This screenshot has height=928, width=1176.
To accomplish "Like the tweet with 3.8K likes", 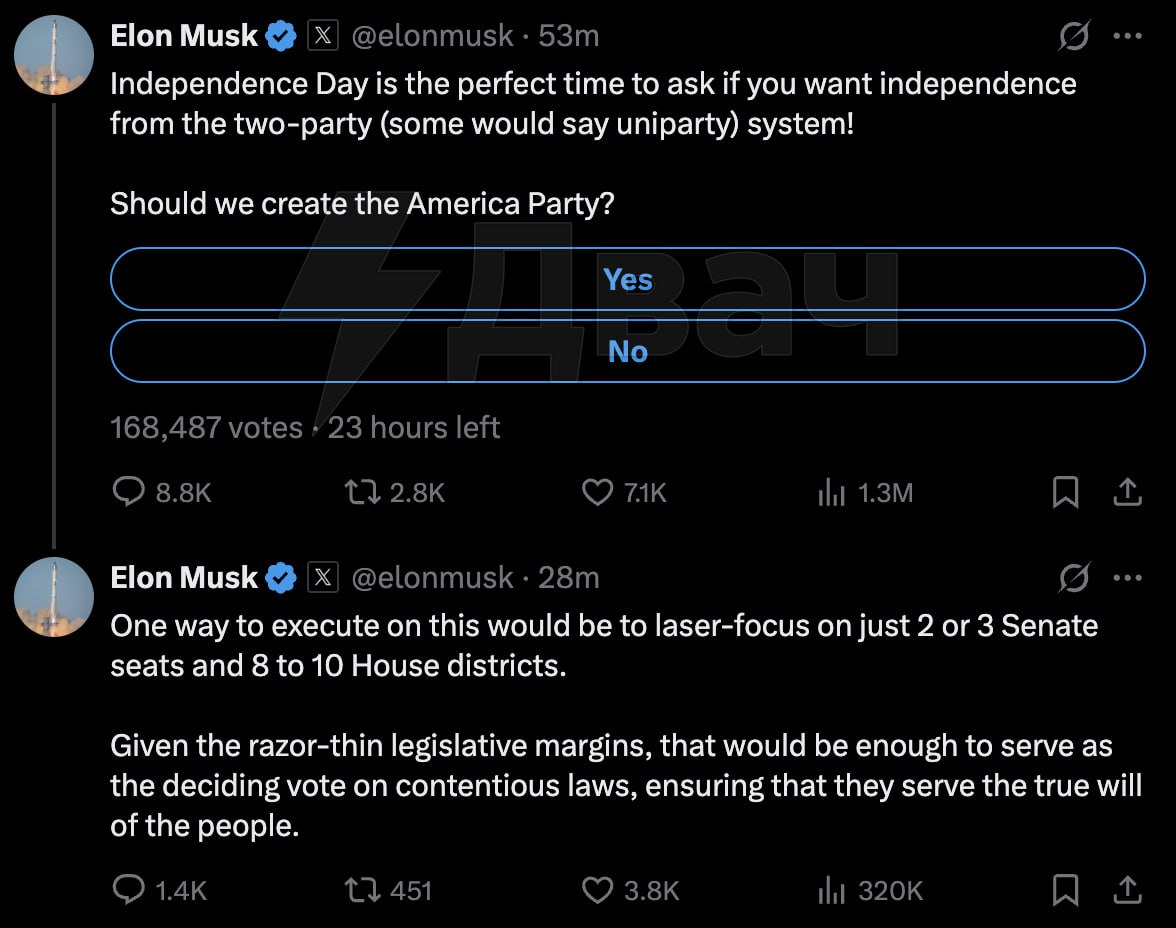I will click(630, 890).
